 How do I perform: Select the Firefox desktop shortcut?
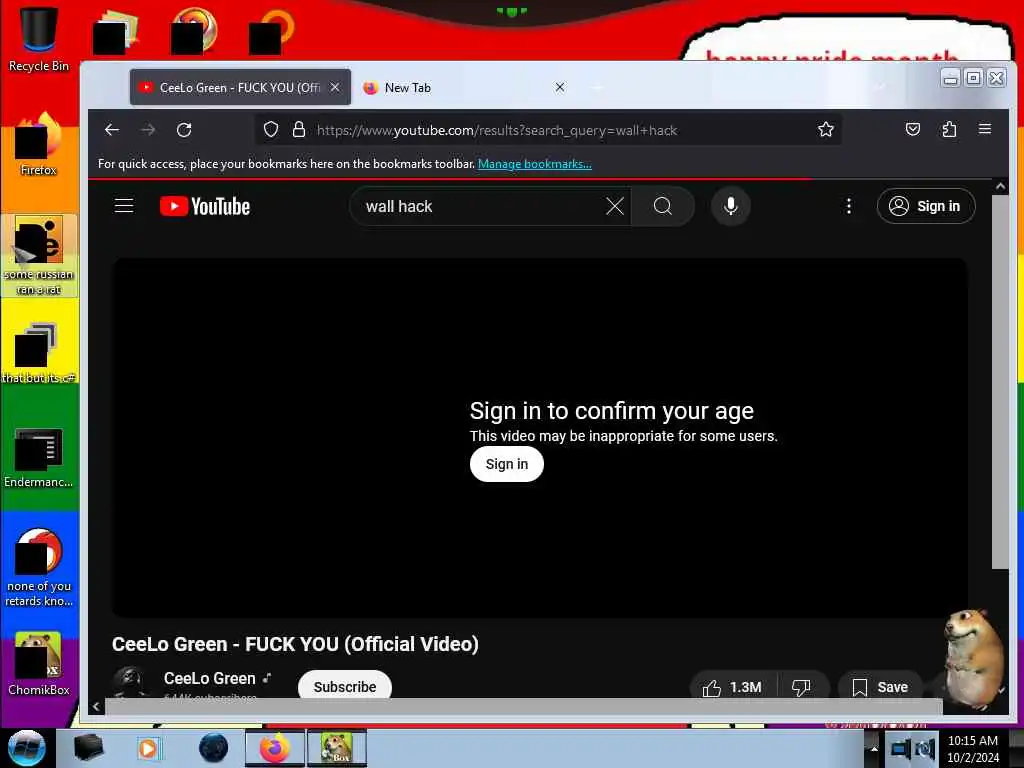[39, 145]
